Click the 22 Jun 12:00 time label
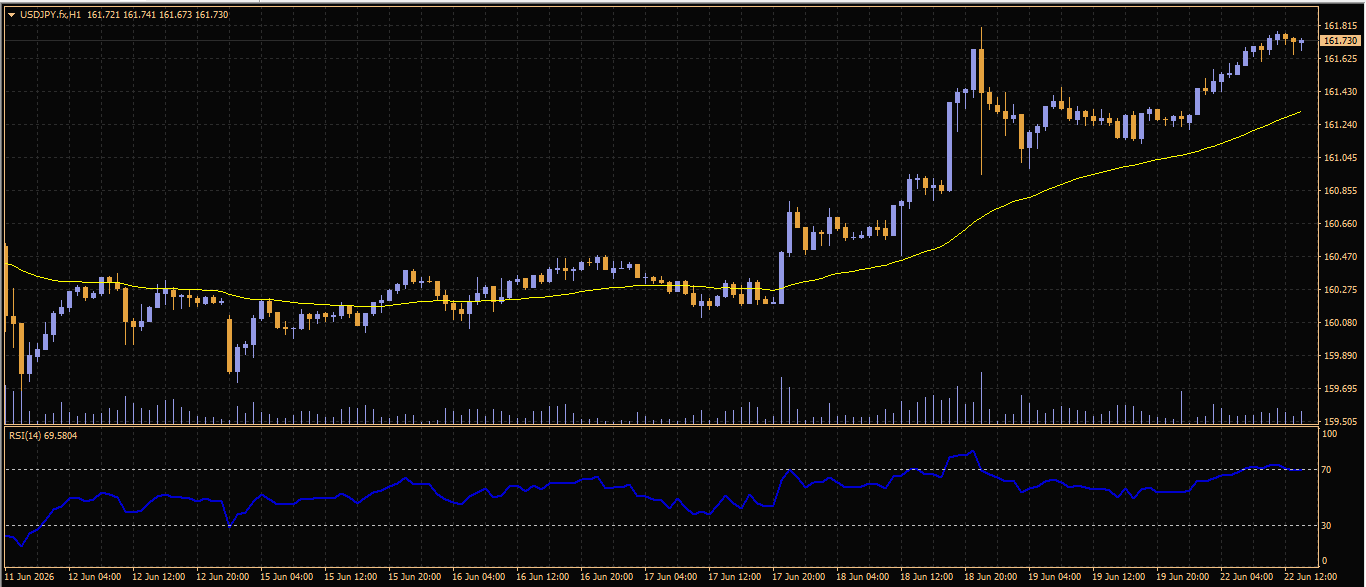The width and height of the screenshot is (1366, 587). 1311,577
